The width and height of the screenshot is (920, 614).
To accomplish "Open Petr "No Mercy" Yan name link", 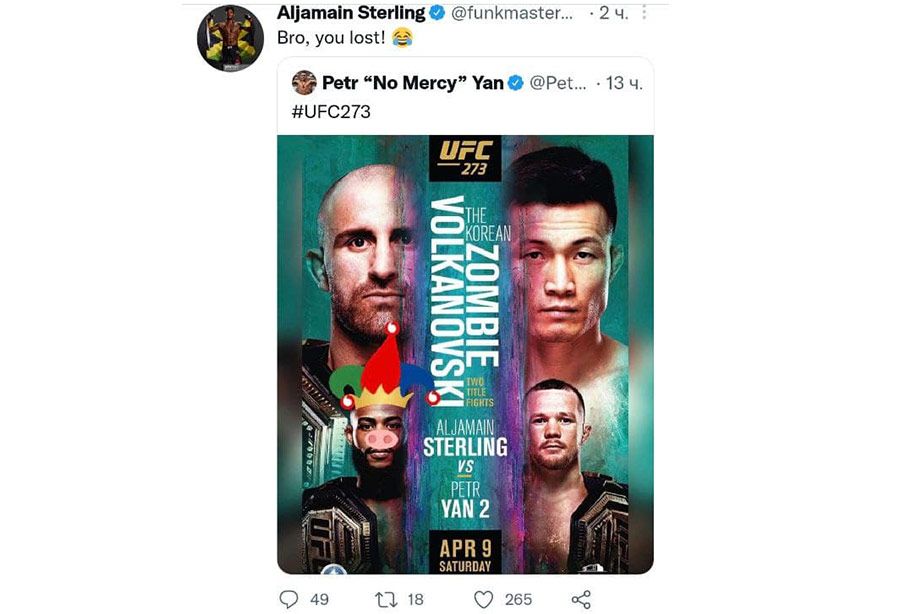I will pos(412,83).
